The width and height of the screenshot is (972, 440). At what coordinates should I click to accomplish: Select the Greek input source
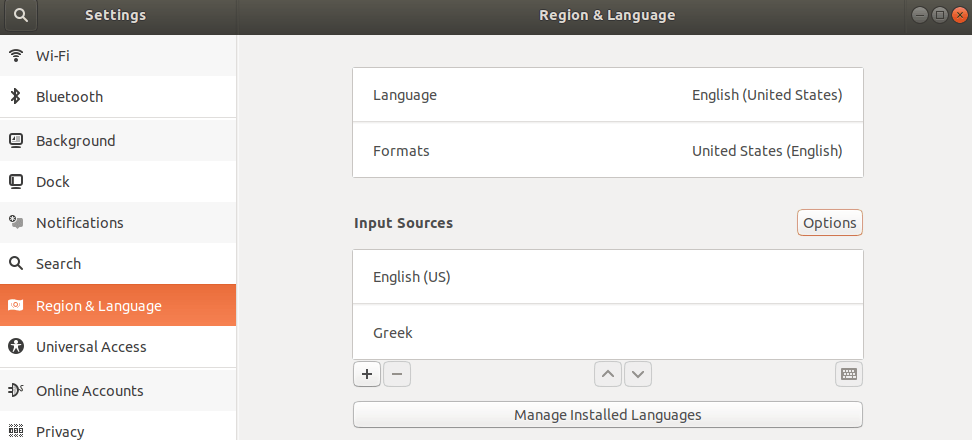(x=607, y=332)
